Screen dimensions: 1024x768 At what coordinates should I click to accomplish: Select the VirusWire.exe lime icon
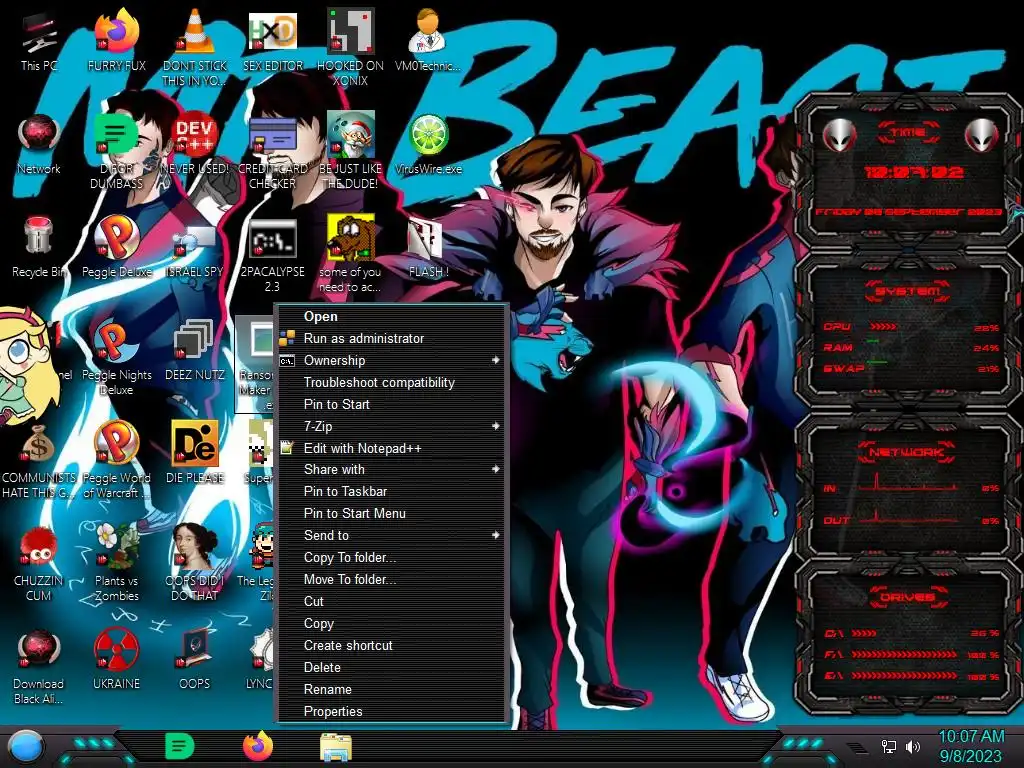428,145
